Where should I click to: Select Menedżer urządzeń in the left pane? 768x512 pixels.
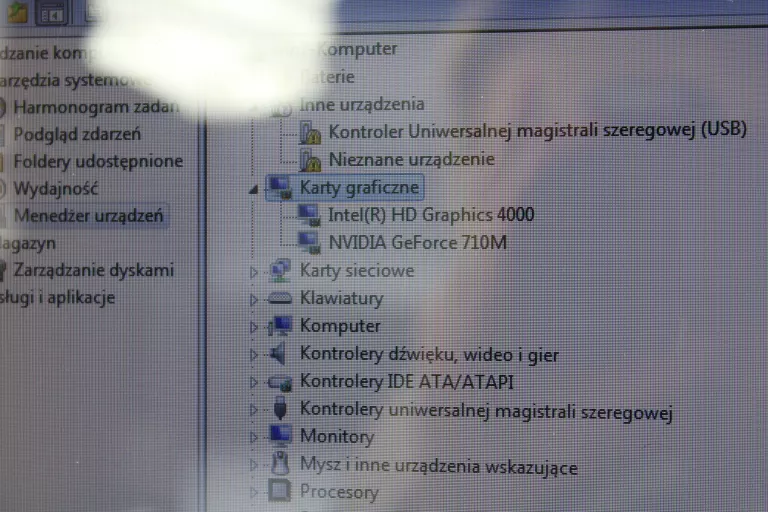click(x=89, y=216)
